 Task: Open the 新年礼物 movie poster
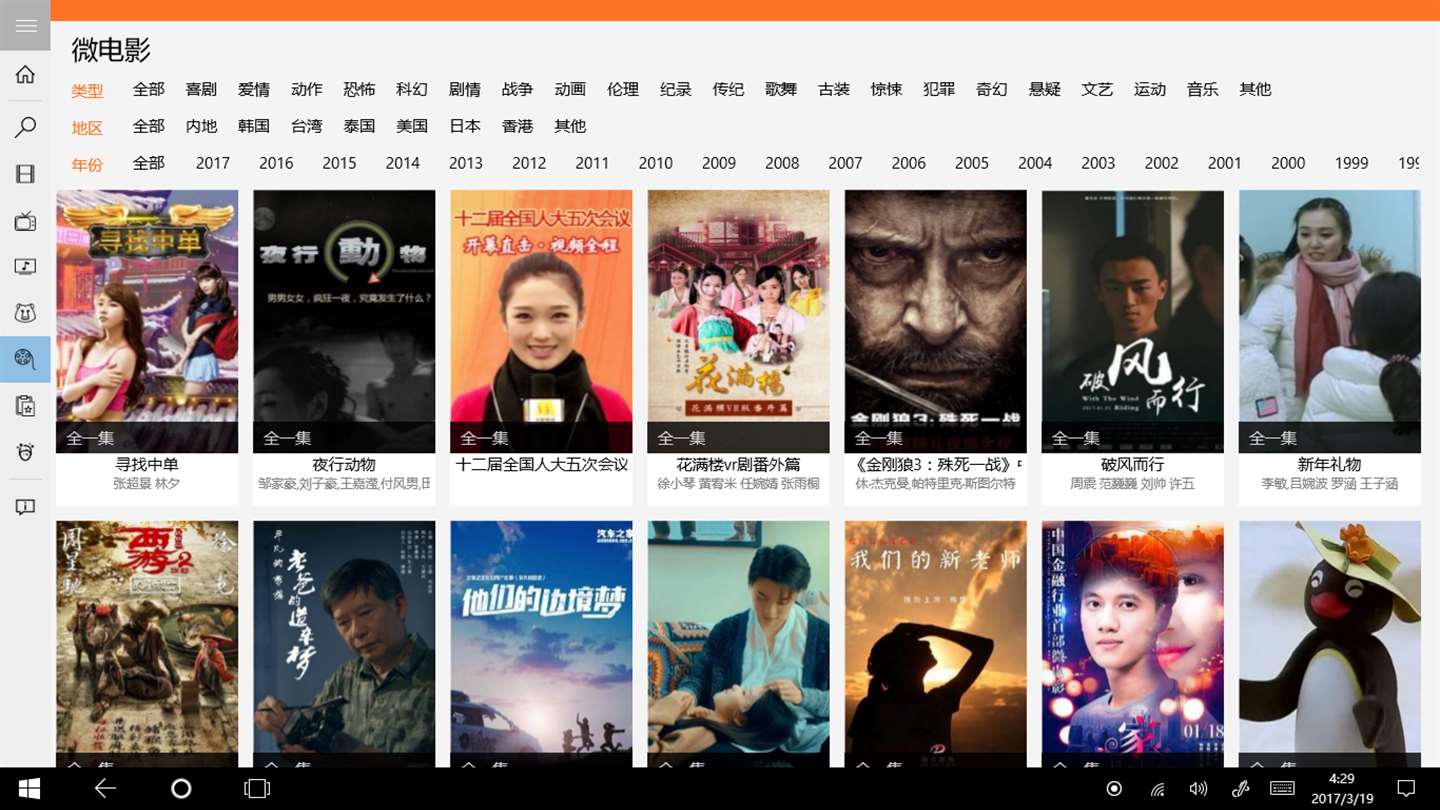[x=1329, y=321]
